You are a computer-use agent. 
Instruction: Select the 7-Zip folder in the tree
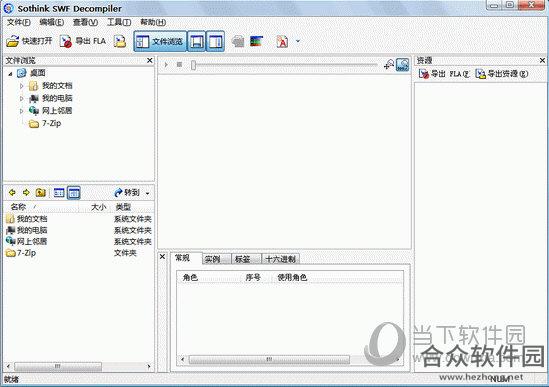point(51,123)
